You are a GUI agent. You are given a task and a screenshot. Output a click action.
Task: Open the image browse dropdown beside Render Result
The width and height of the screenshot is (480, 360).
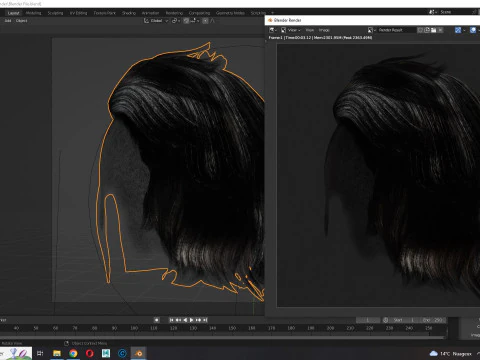(372, 30)
